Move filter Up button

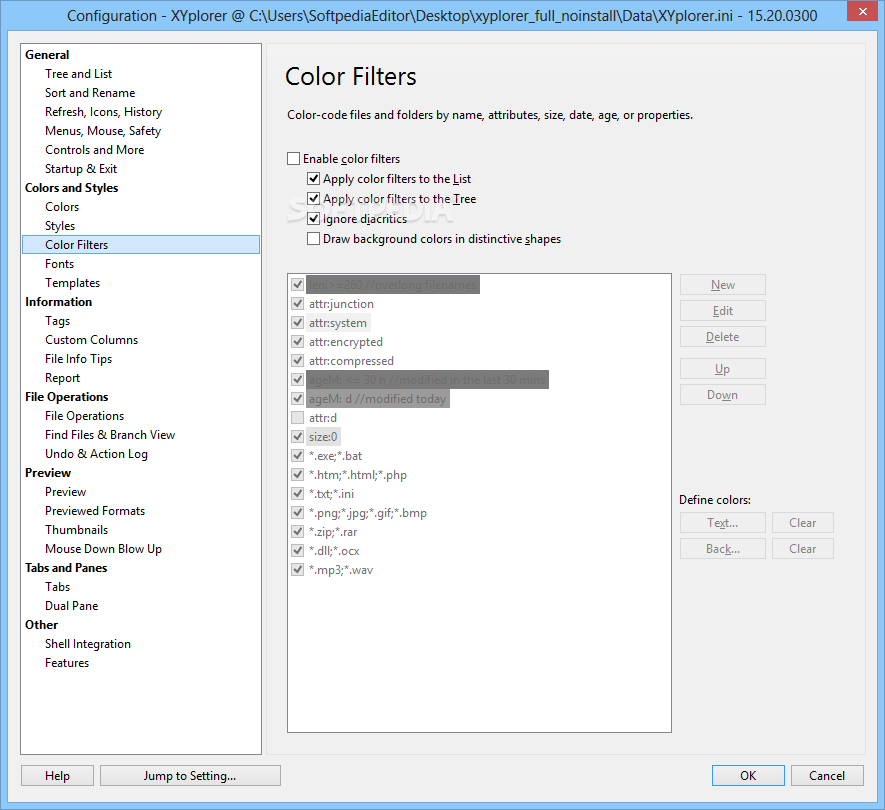tap(722, 369)
